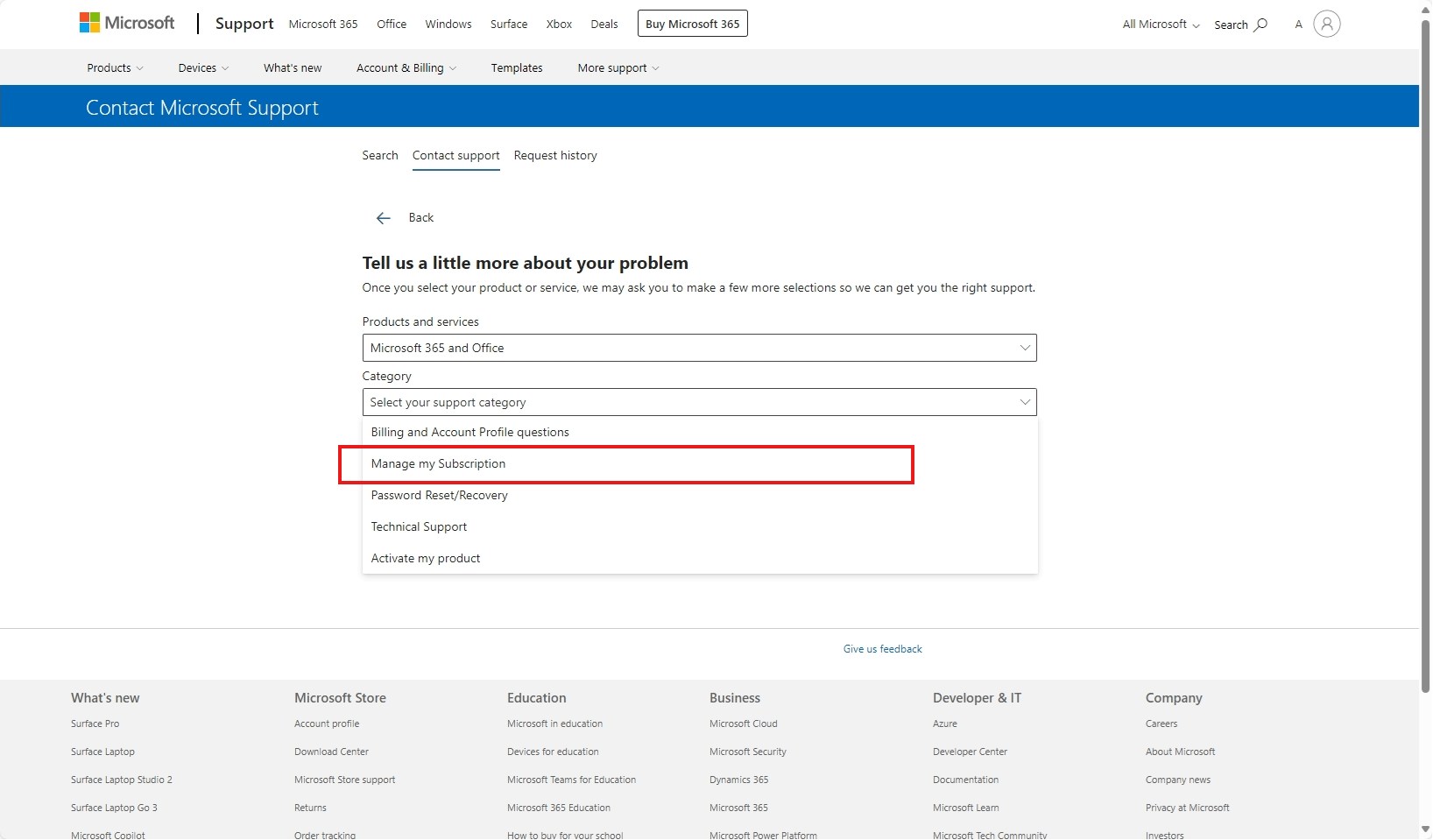Open the All Microsoft dropdown
The image size is (1433, 840).
tap(1161, 25)
